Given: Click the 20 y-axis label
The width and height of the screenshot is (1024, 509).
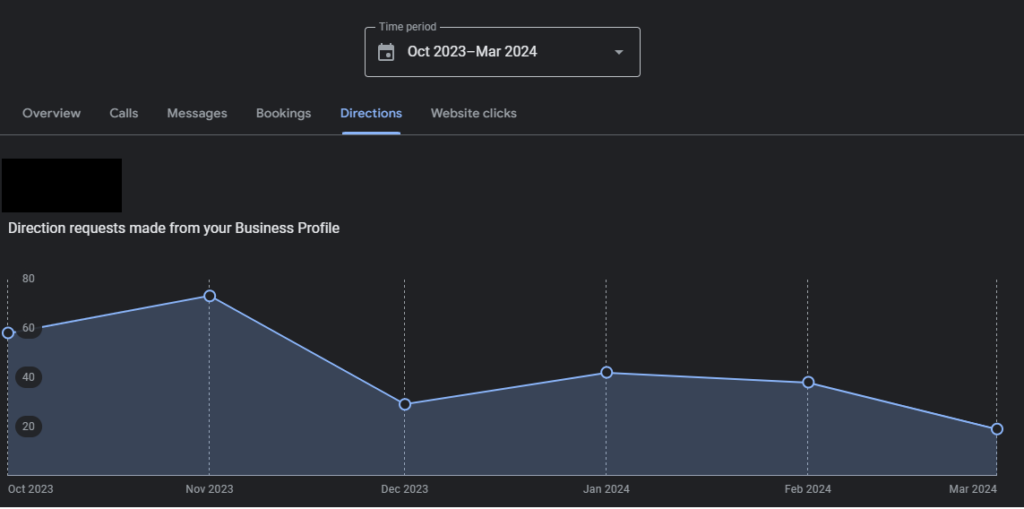Looking at the screenshot, I should pyautogui.click(x=28, y=427).
